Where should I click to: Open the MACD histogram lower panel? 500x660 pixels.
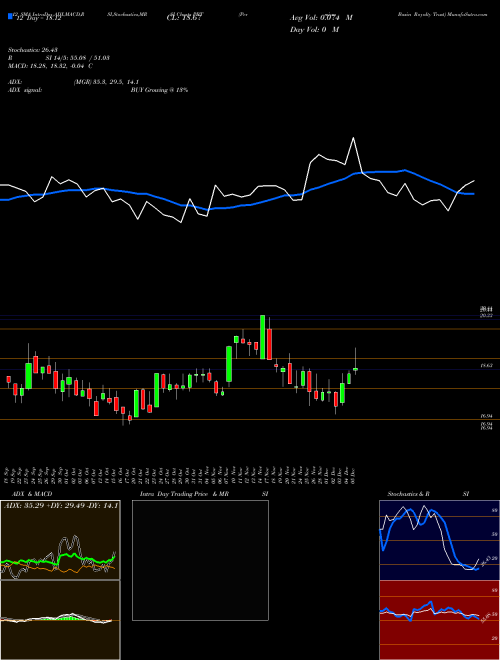point(60,620)
